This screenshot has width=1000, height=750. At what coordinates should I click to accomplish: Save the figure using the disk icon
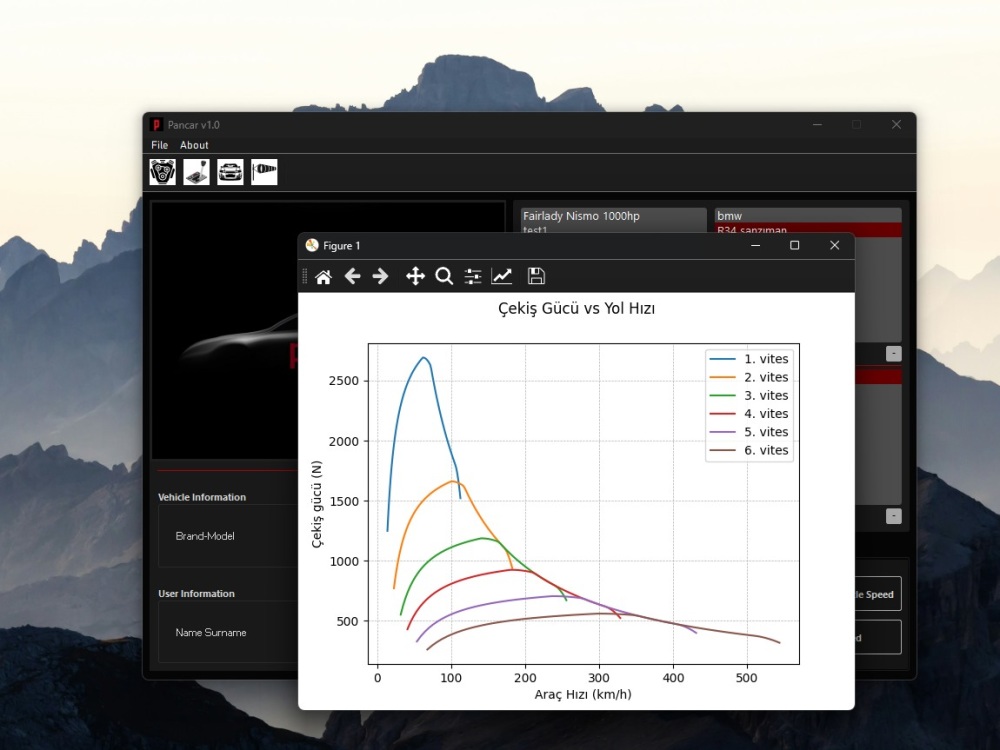point(536,276)
